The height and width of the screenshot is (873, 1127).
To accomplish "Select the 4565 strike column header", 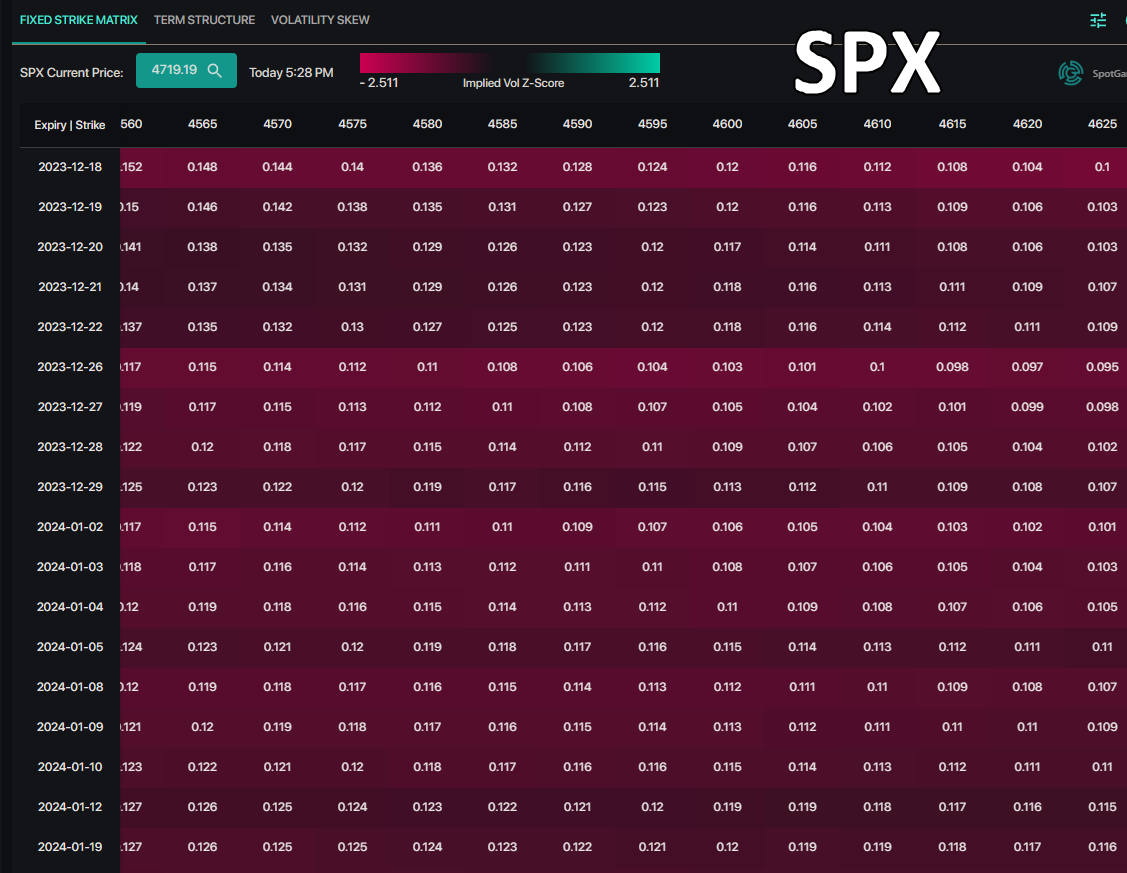I will 203,124.
